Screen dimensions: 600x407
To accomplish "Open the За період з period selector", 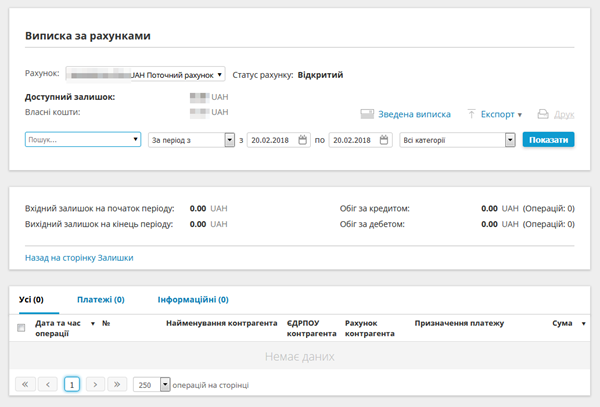I will [x=191, y=140].
